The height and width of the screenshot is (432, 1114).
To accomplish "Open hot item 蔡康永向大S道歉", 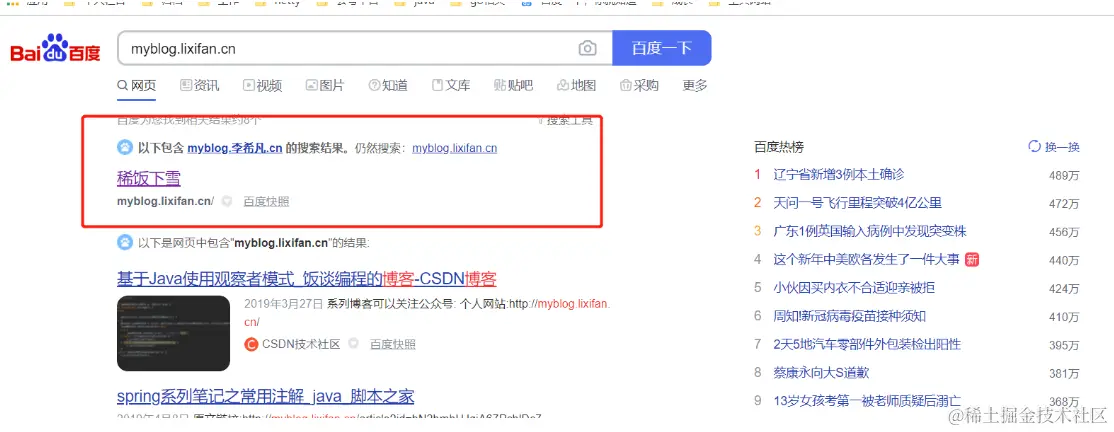I will click(x=821, y=373).
